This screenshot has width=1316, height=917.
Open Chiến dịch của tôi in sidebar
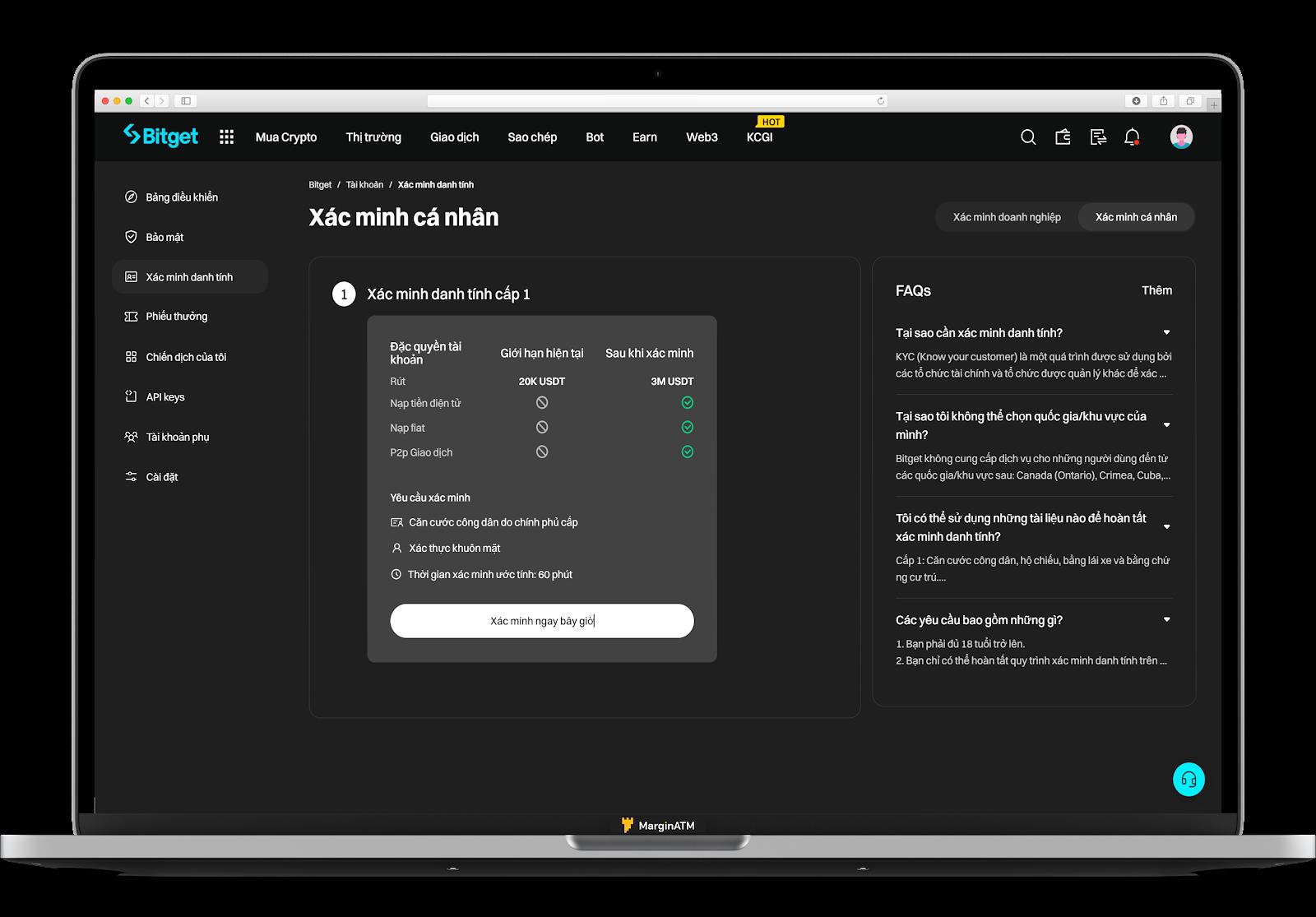tap(175, 357)
